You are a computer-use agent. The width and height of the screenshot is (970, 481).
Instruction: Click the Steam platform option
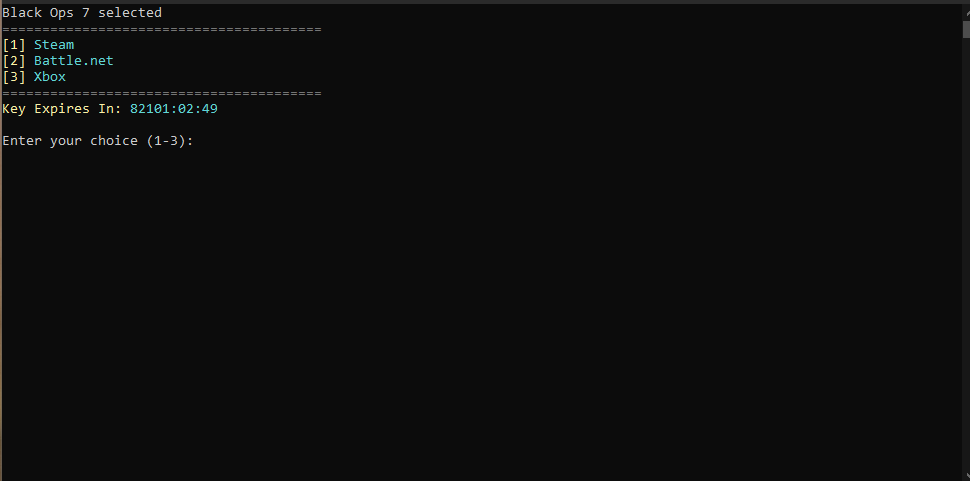(54, 45)
